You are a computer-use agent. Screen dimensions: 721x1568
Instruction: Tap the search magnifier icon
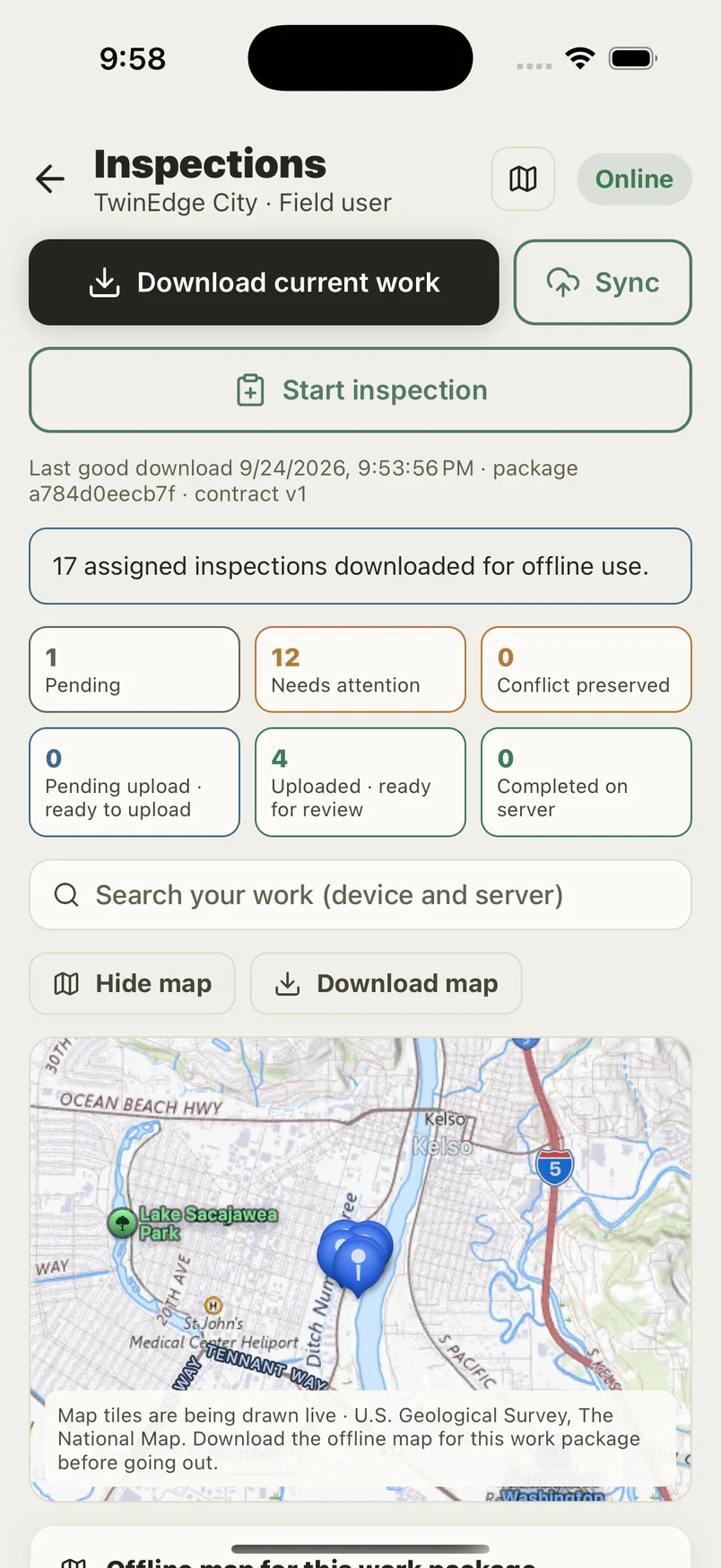click(x=66, y=894)
